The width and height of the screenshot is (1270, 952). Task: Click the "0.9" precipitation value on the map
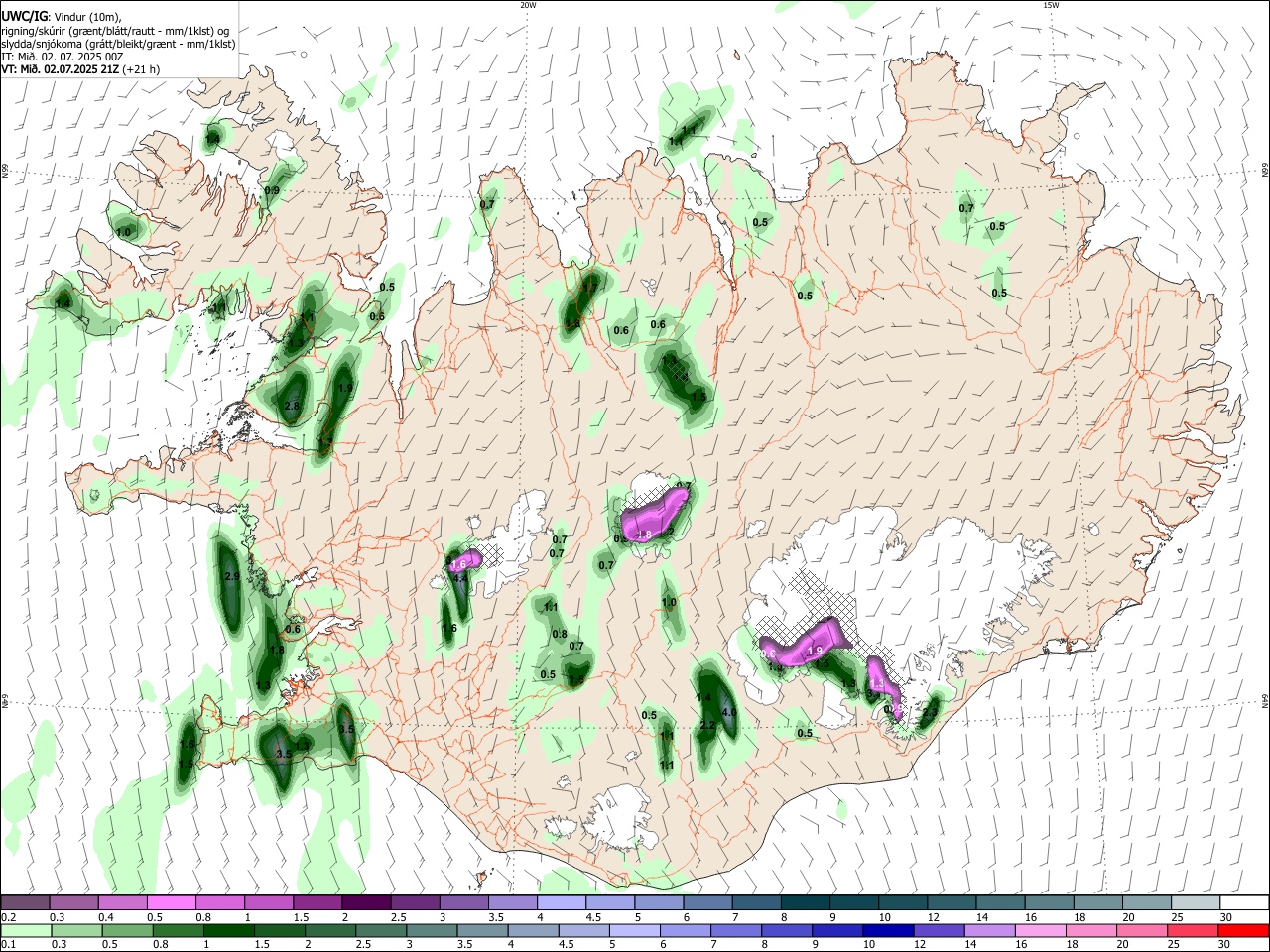tap(272, 190)
